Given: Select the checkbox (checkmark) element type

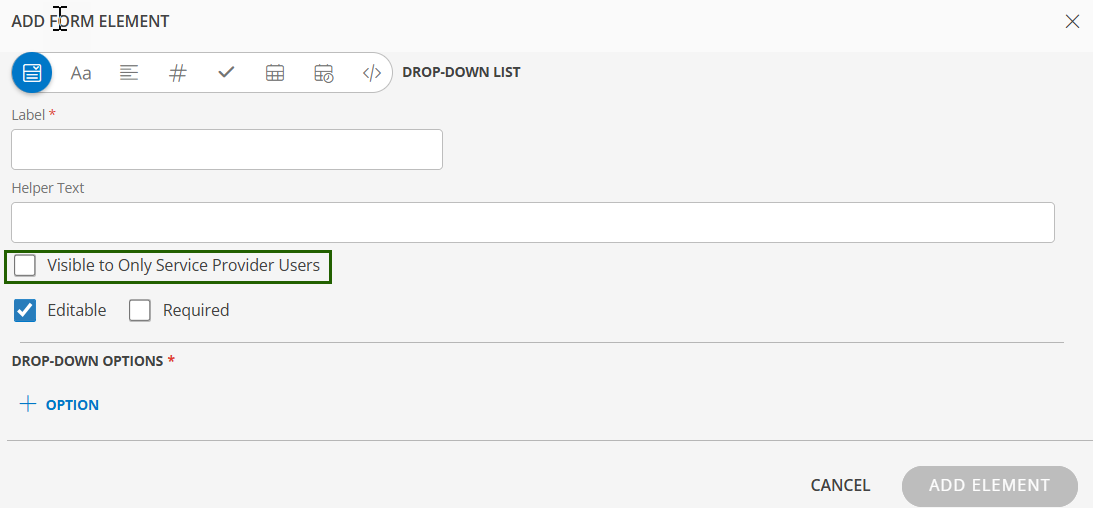Looking at the screenshot, I should click(226, 73).
